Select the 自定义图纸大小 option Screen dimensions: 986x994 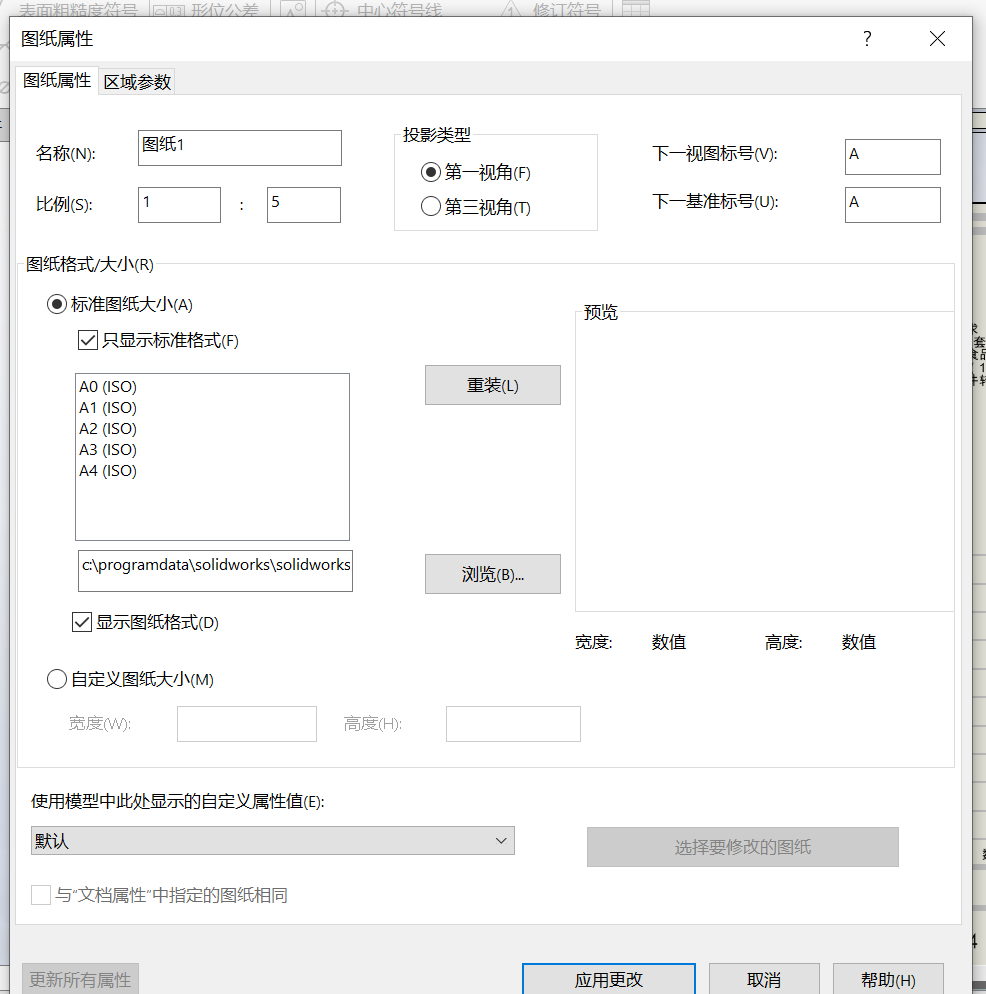pyautogui.click(x=57, y=678)
